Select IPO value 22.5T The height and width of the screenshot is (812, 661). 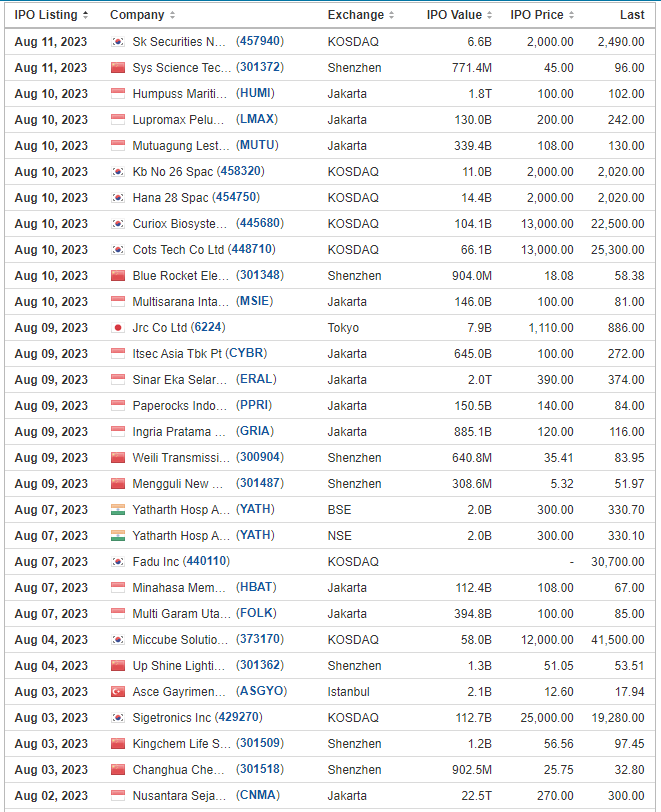[x=476, y=795]
